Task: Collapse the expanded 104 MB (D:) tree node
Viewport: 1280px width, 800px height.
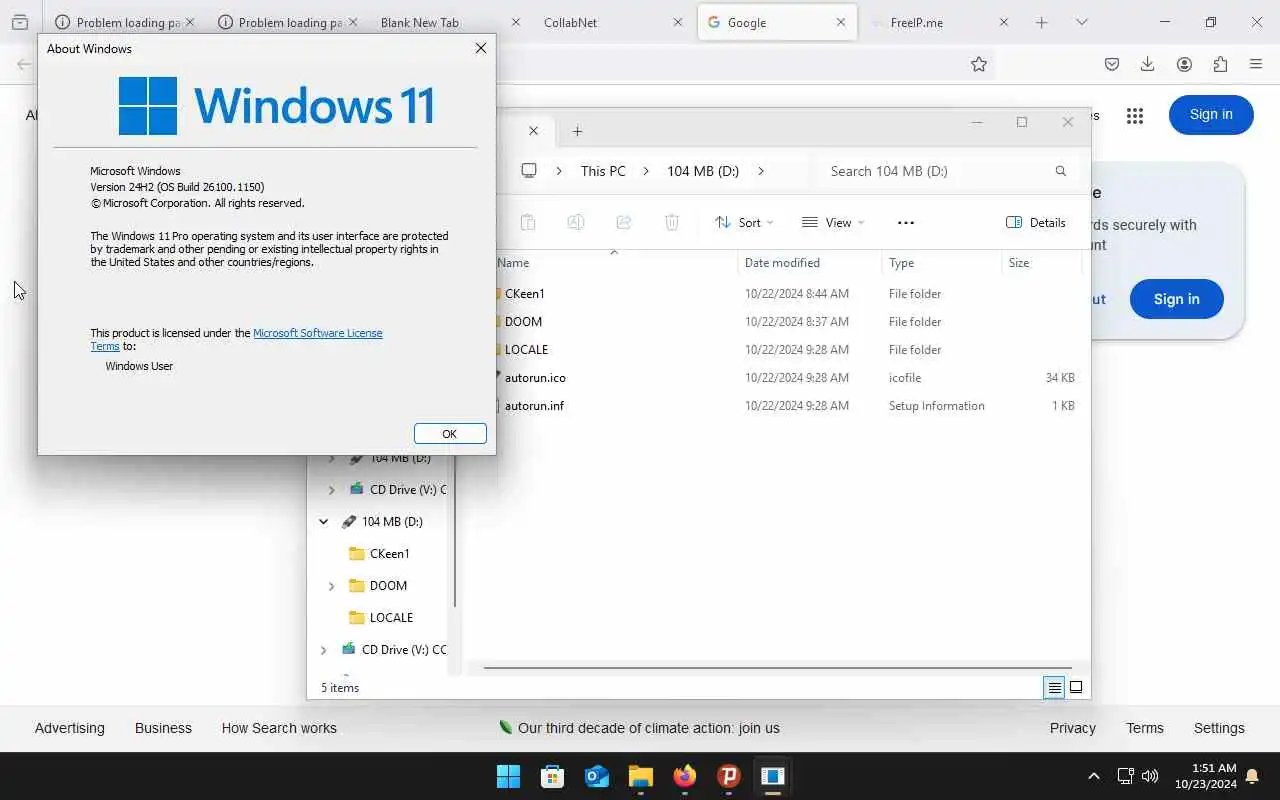Action: (x=323, y=521)
